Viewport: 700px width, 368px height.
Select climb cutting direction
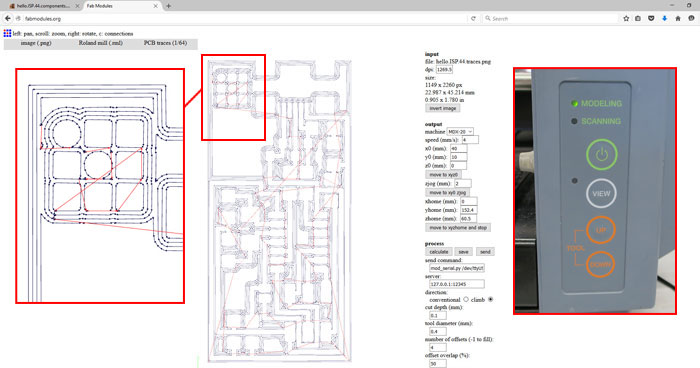point(491,299)
